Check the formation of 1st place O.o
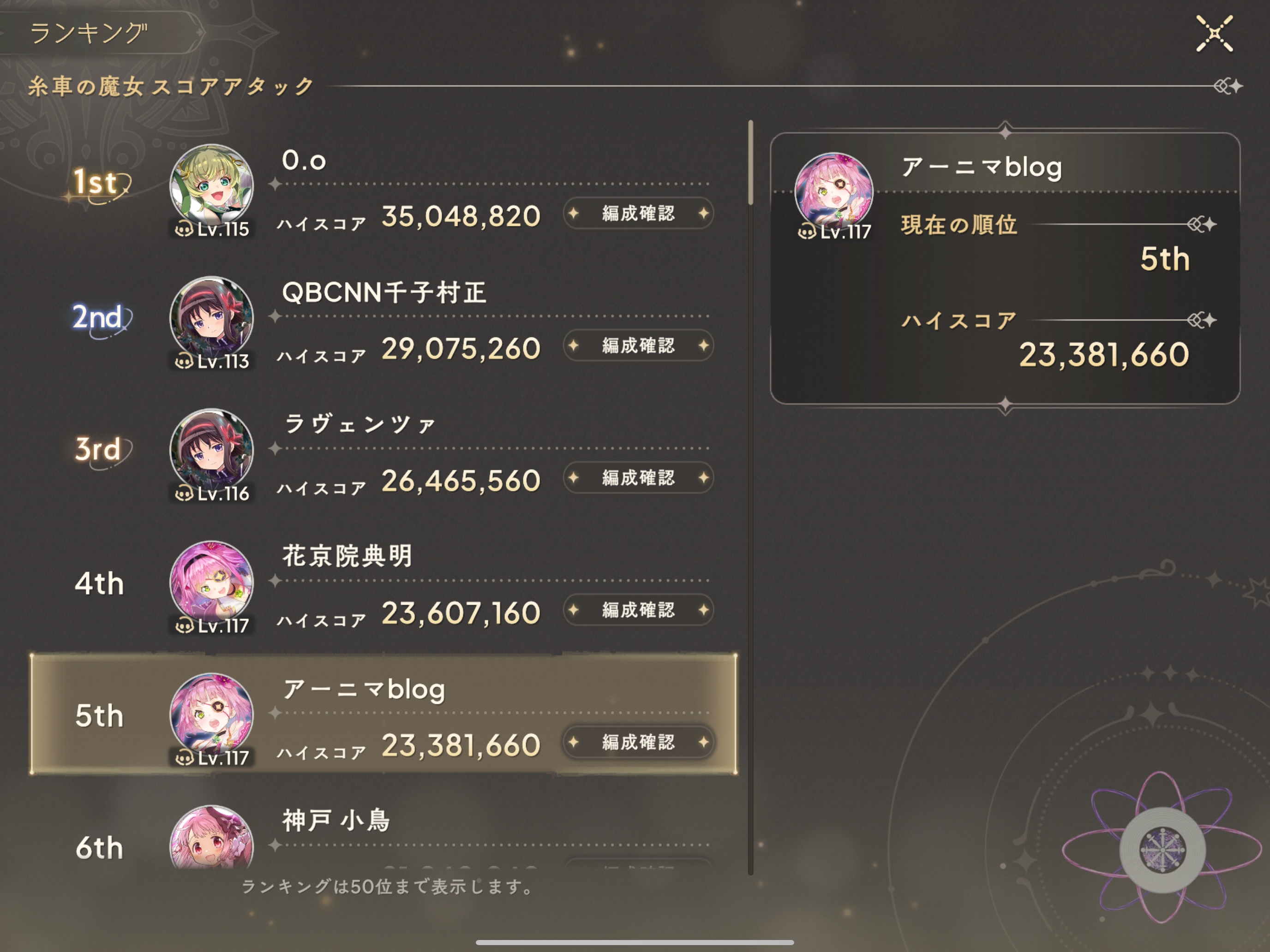The width and height of the screenshot is (1270, 952). pos(638,214)
